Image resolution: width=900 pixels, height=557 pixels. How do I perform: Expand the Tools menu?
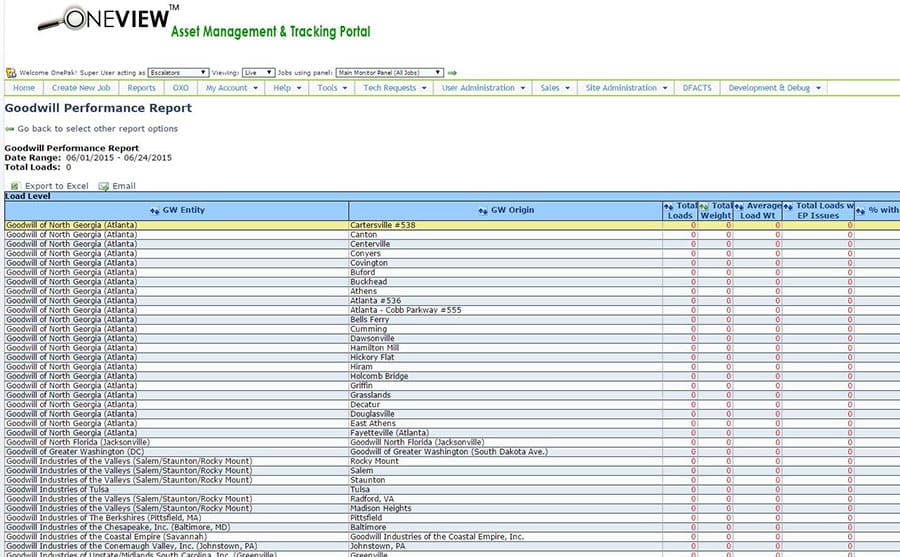(x=332, y=88)
